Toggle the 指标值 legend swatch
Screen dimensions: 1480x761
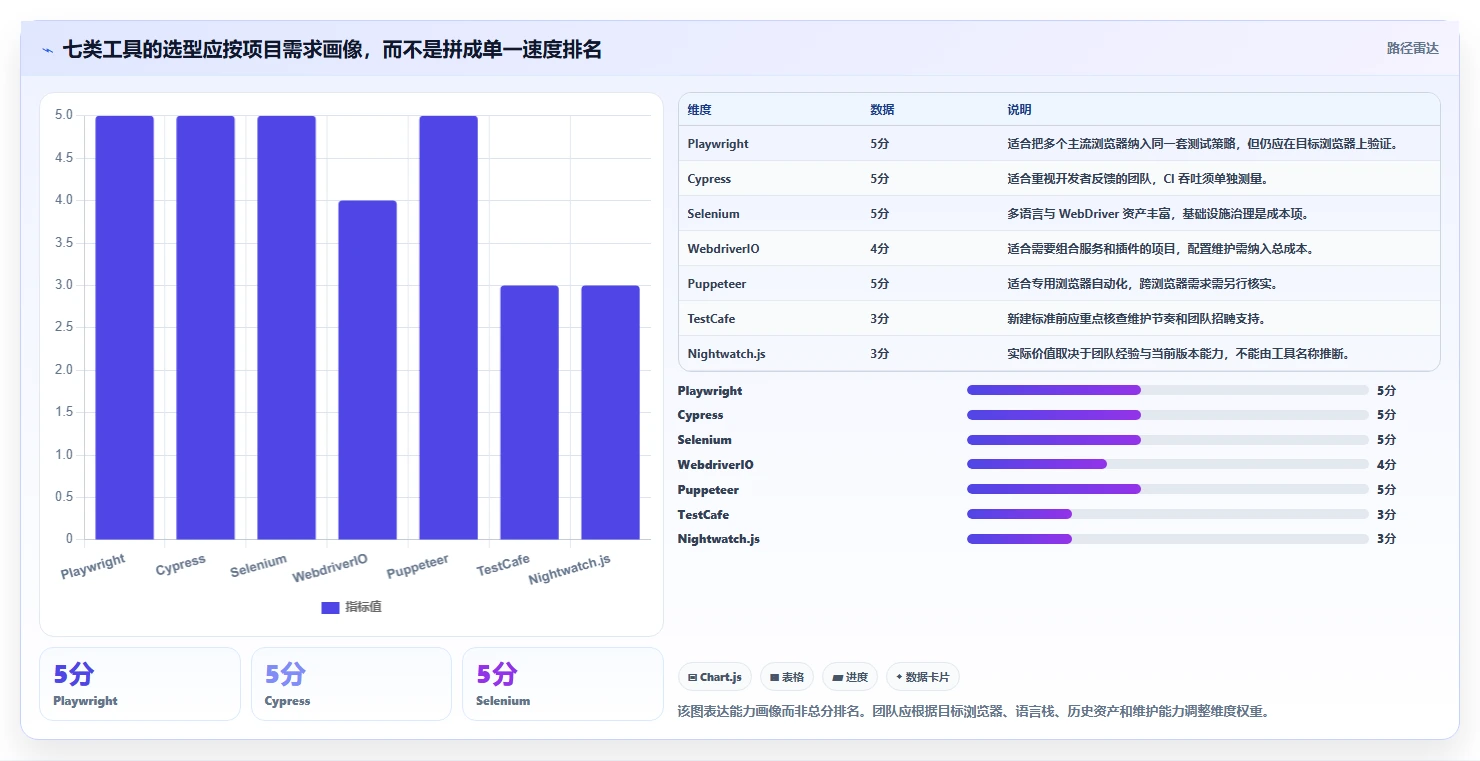point(330,607)
